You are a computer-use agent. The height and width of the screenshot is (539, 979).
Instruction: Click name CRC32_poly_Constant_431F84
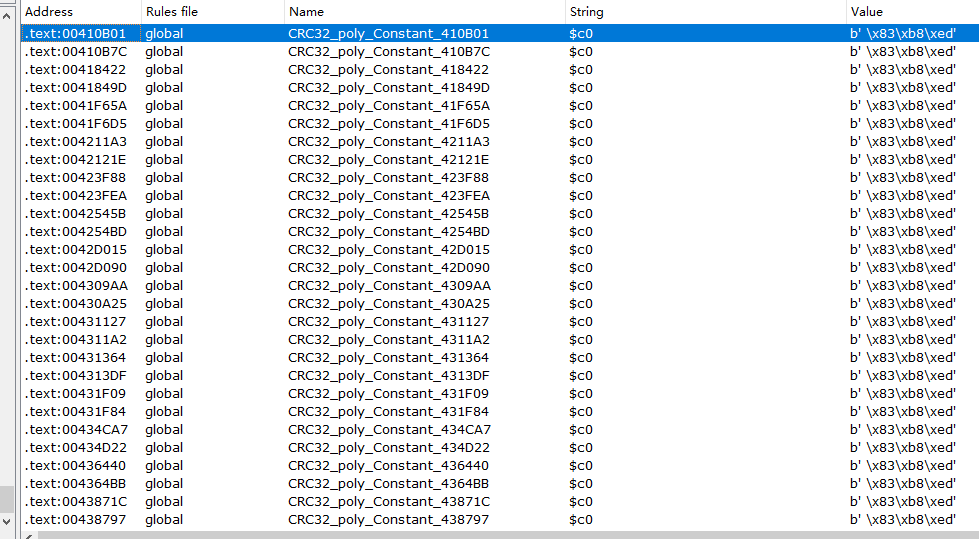pyautogui.click(x=389, y=412)
